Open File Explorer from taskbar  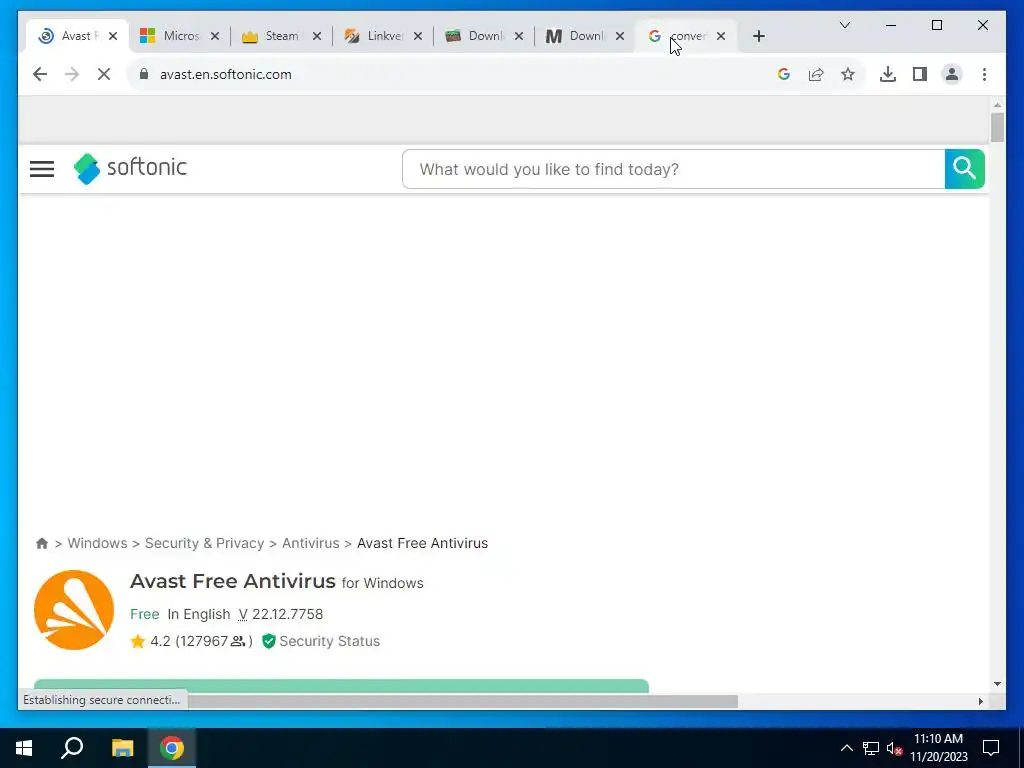[x=122, y=748]
